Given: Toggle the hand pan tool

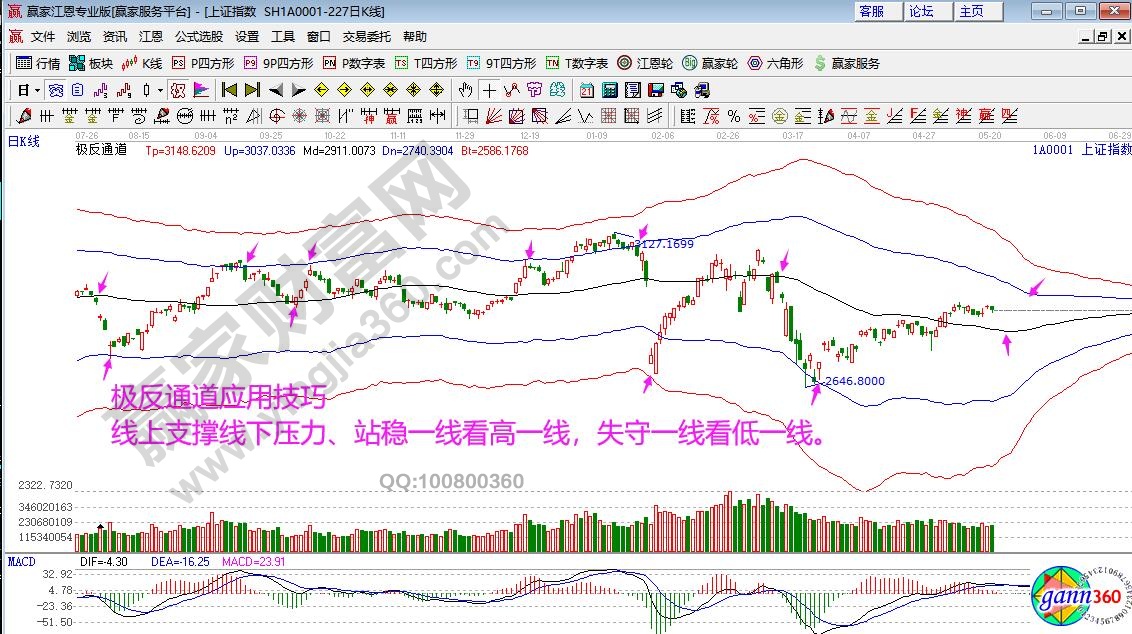Looking at the screenshot, I should pos(466,90).
